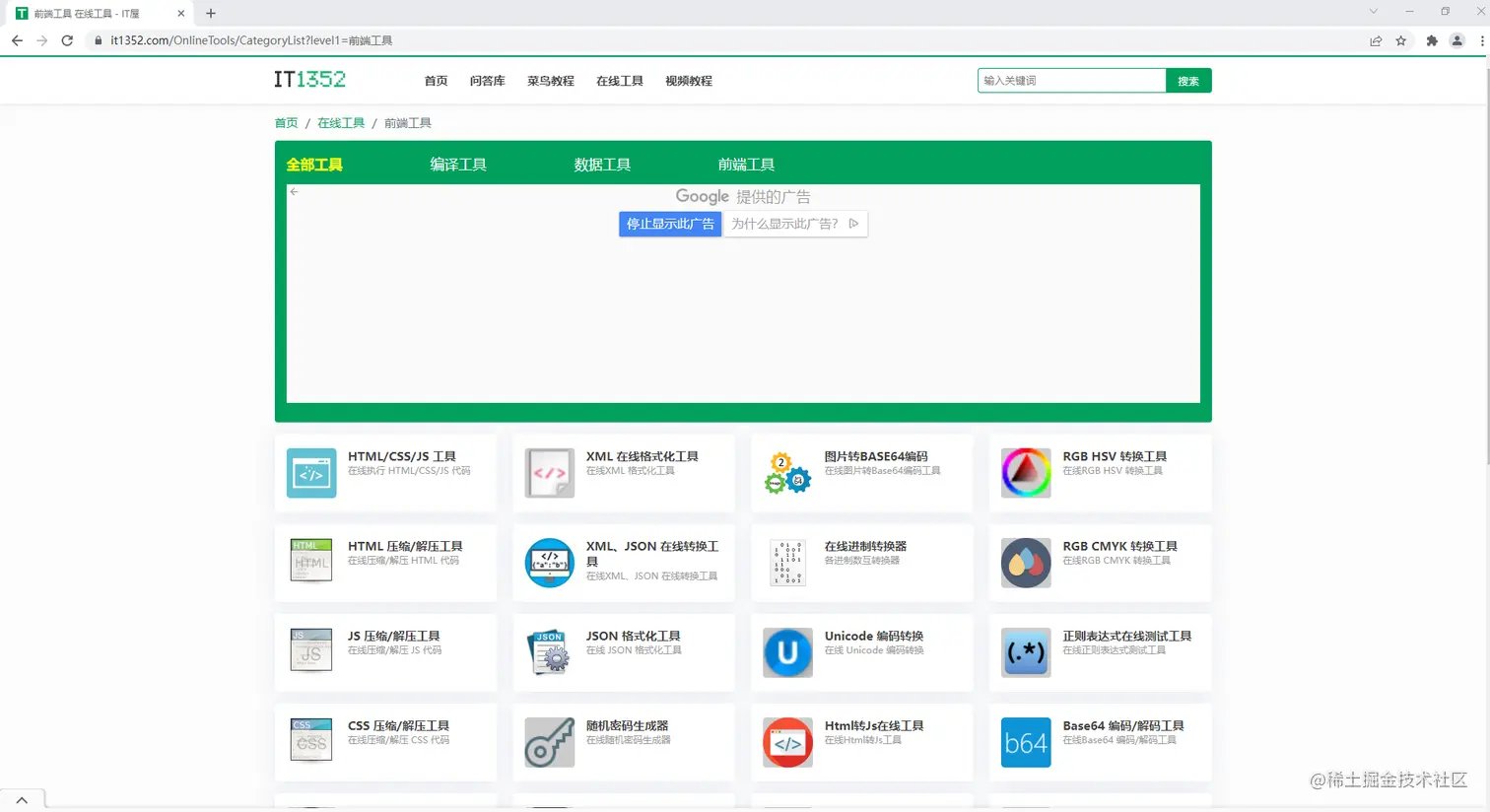Click the IT1352 site logo
The width and height of the screenshot is (1490, 812).
coord(309,80)
